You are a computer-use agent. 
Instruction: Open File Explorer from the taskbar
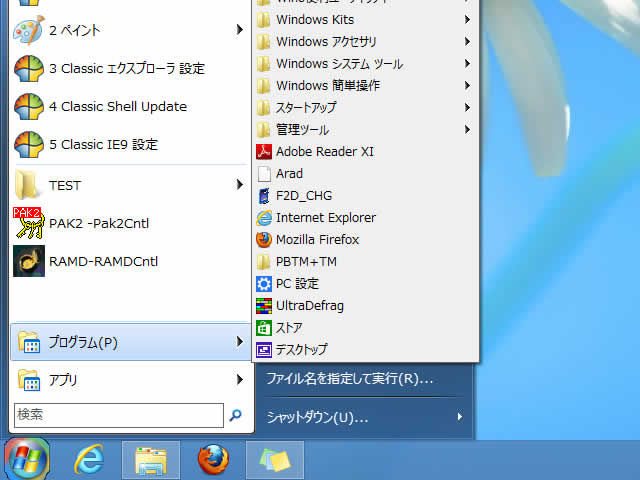(151, 460)
